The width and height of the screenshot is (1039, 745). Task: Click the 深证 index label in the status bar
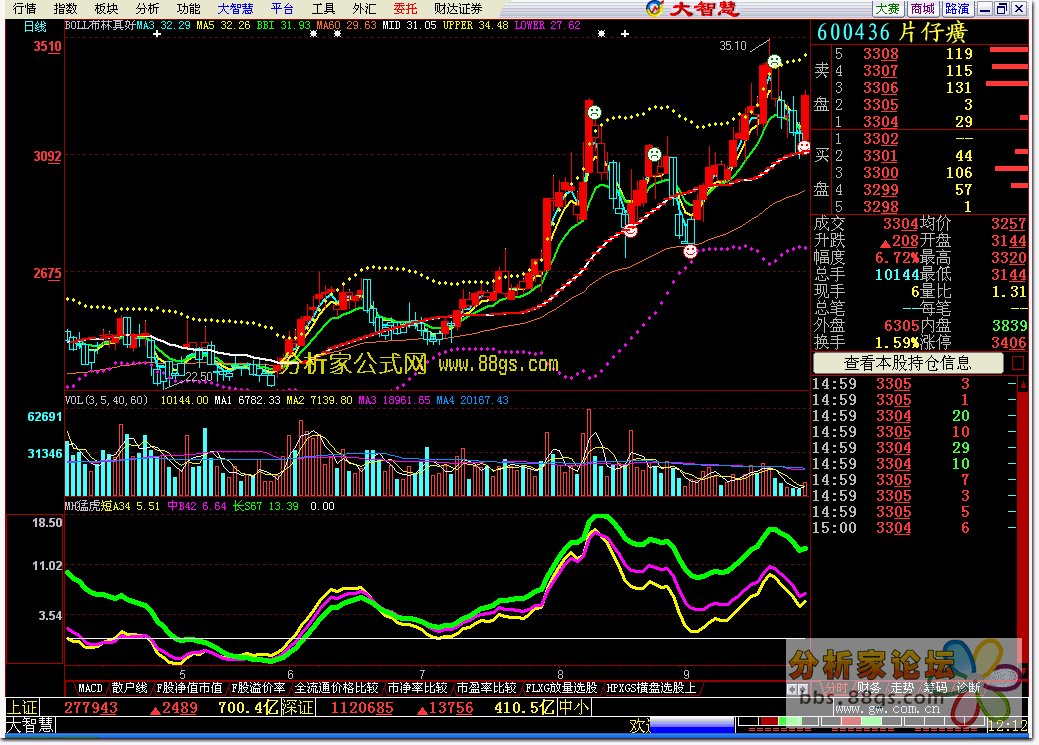click(298, 707)
